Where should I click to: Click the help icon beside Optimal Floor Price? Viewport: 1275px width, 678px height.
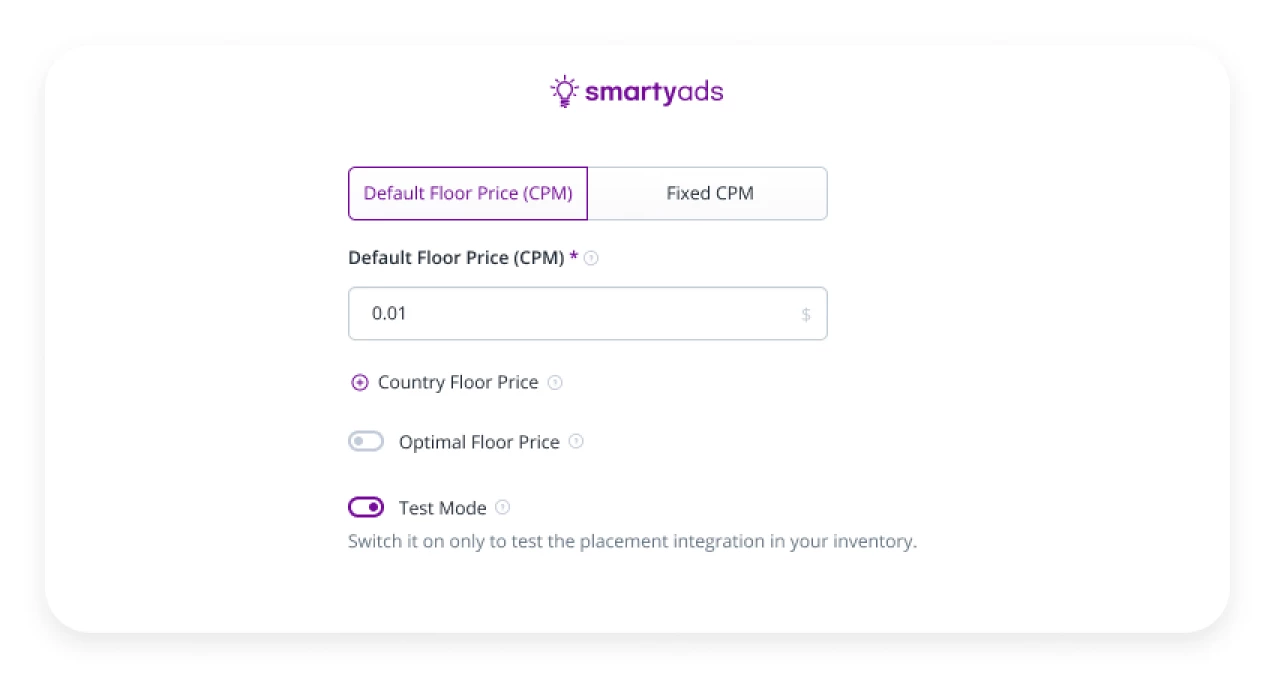(576, 441)
